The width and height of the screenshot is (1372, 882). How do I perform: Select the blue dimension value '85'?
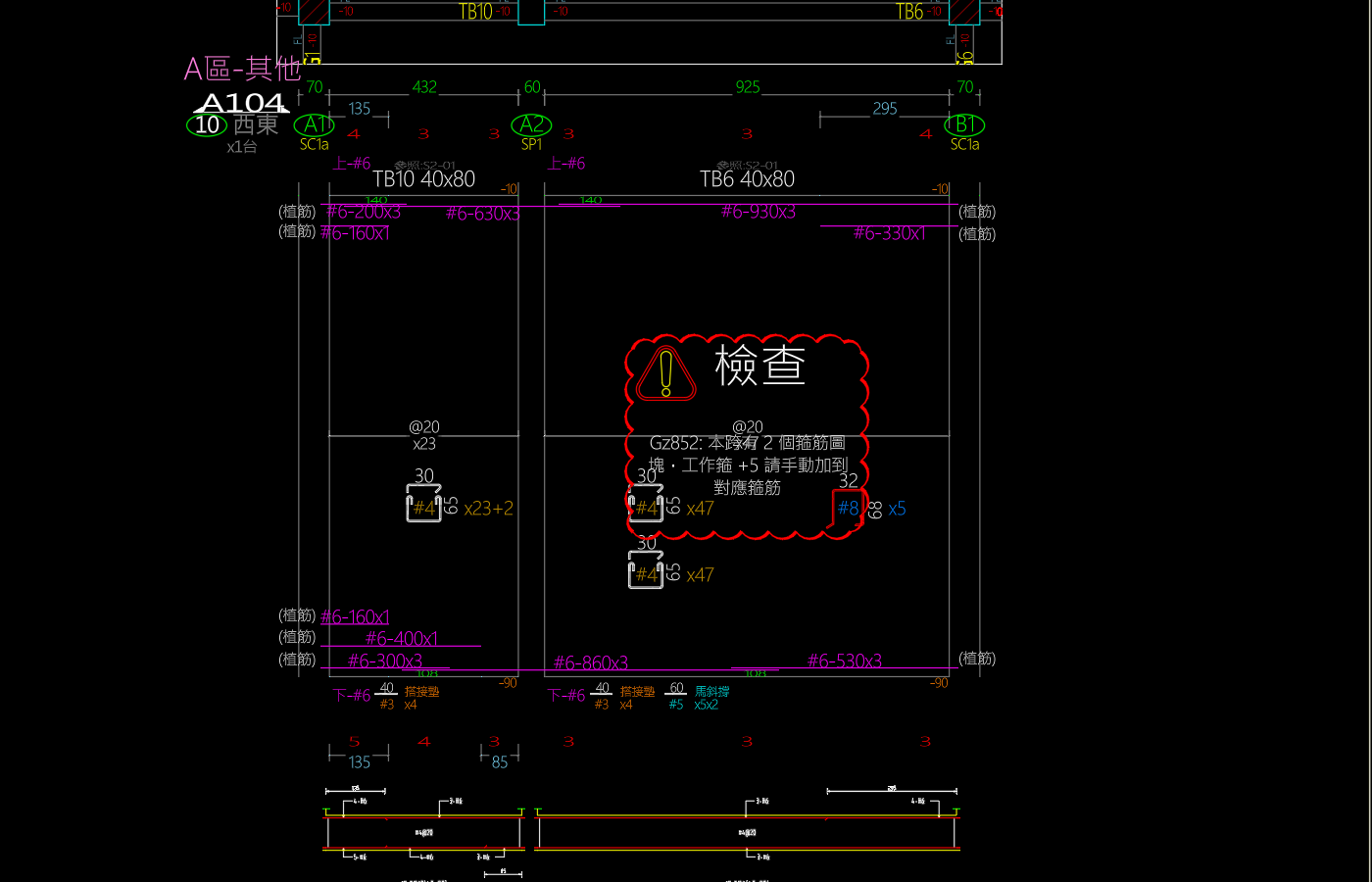point(500,762)
